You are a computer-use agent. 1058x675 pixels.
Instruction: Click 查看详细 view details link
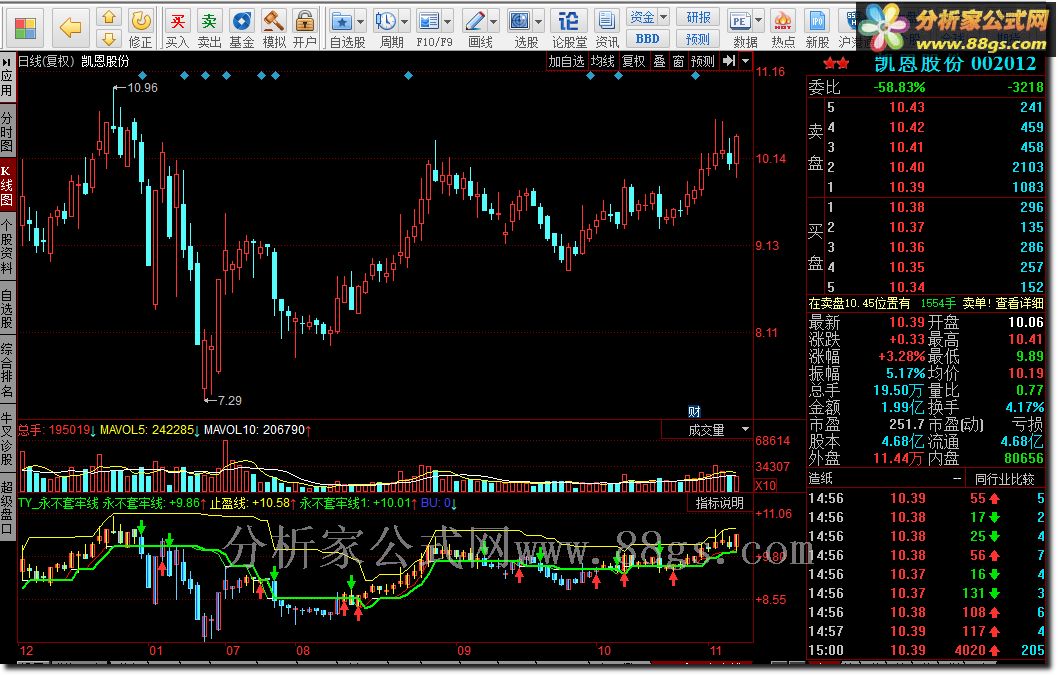coord(1019,304)
